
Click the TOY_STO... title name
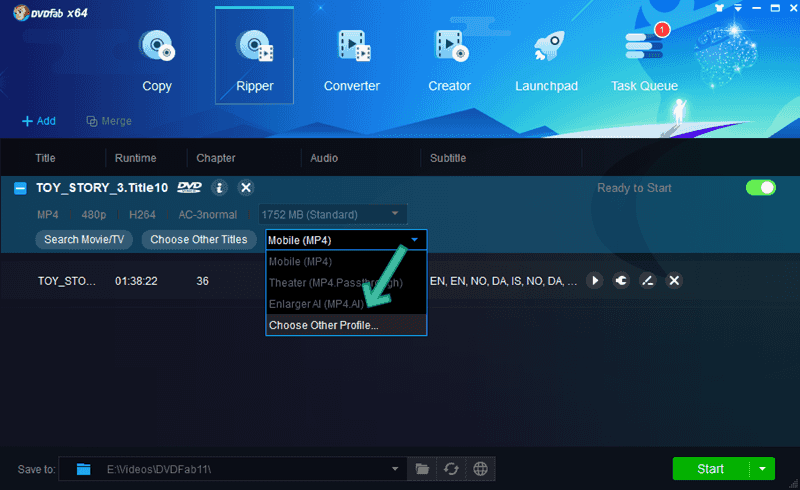pyautogui.click(x=67, y=281)
